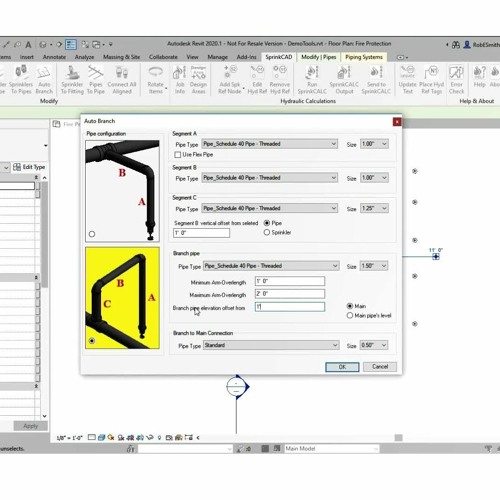Viewport: 500px width, 500px height.
Task: Select the Pipe radio button for Segment B offset
Action: (267, 223)
